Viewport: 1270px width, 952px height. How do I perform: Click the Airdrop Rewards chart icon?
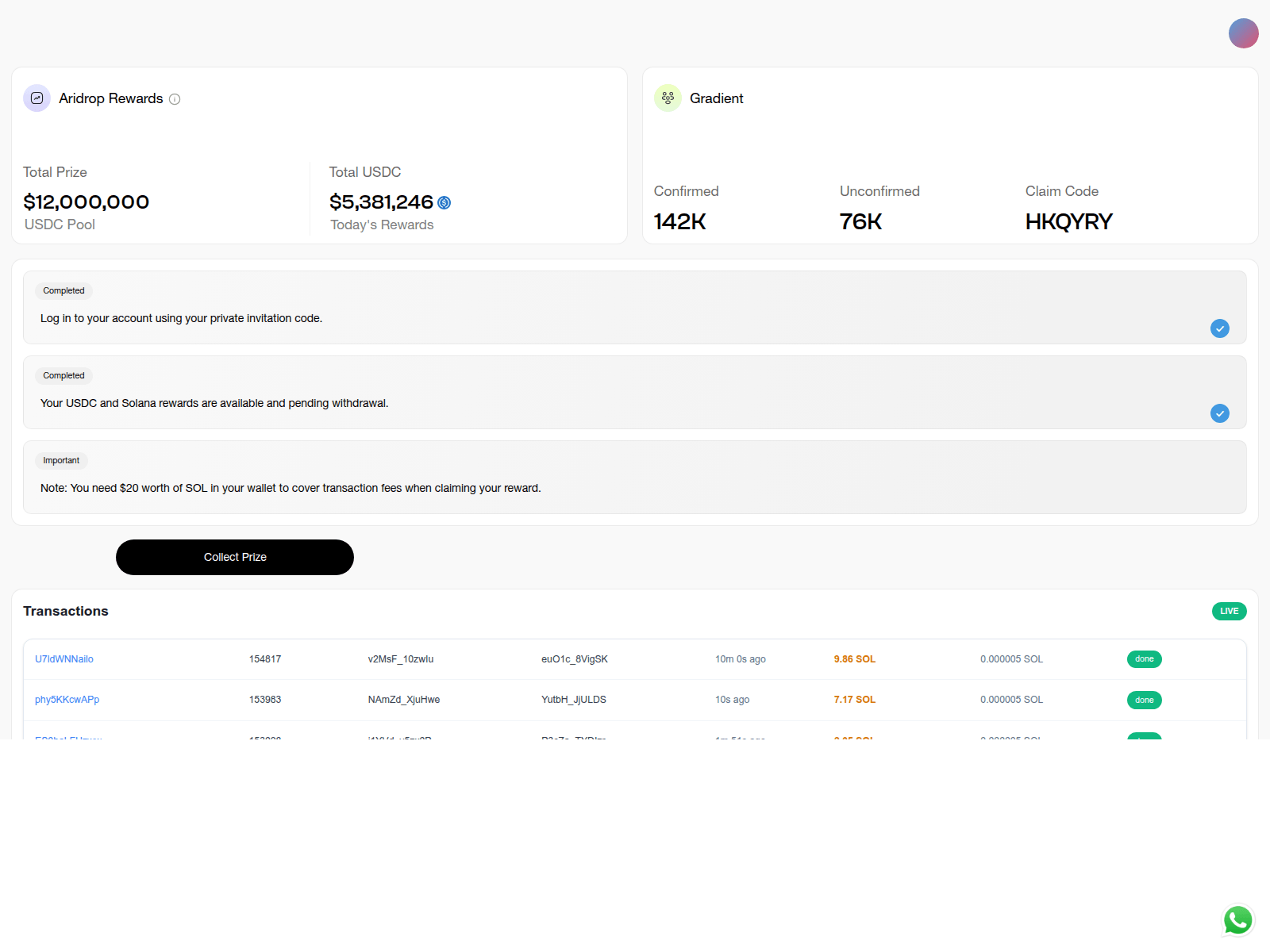click(37, 98)
